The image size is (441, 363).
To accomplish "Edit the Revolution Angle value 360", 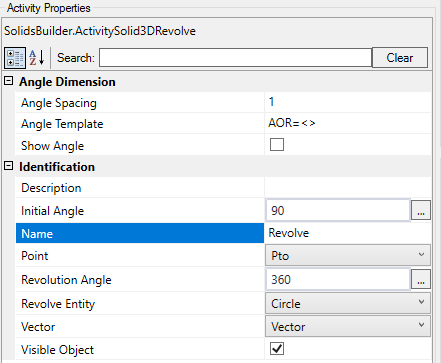I will pos(338,279).
